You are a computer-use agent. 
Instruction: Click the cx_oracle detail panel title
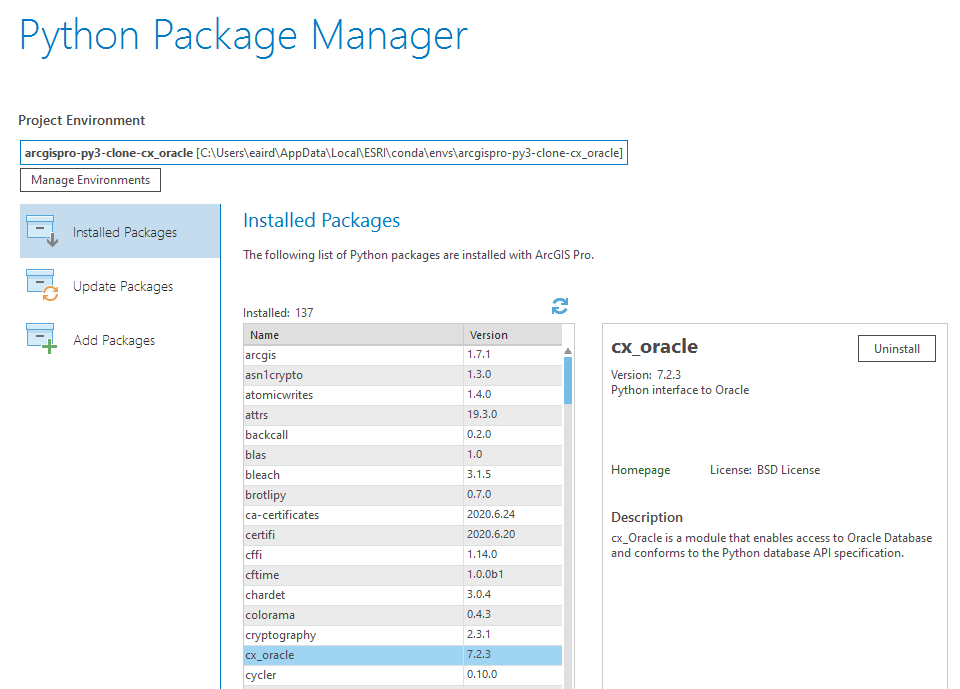point(654,347)
